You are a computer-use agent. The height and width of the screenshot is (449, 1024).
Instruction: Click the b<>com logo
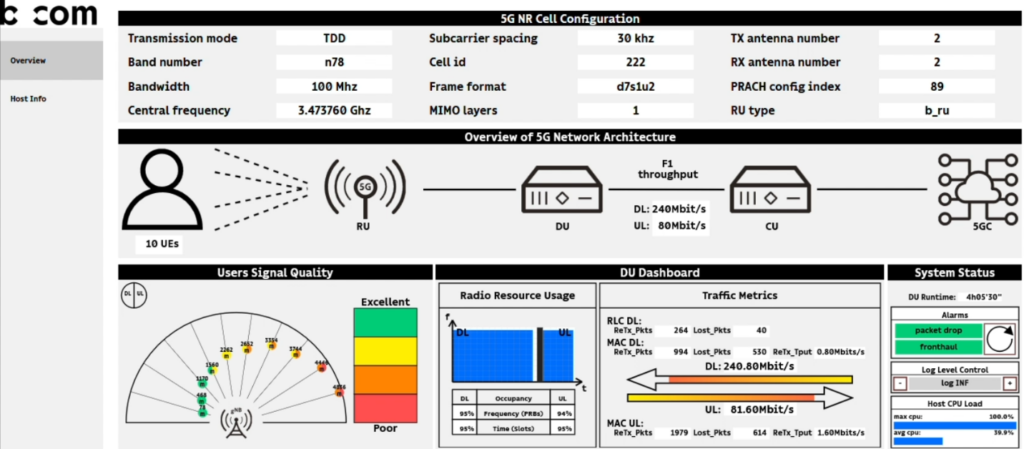coord(49,14)
